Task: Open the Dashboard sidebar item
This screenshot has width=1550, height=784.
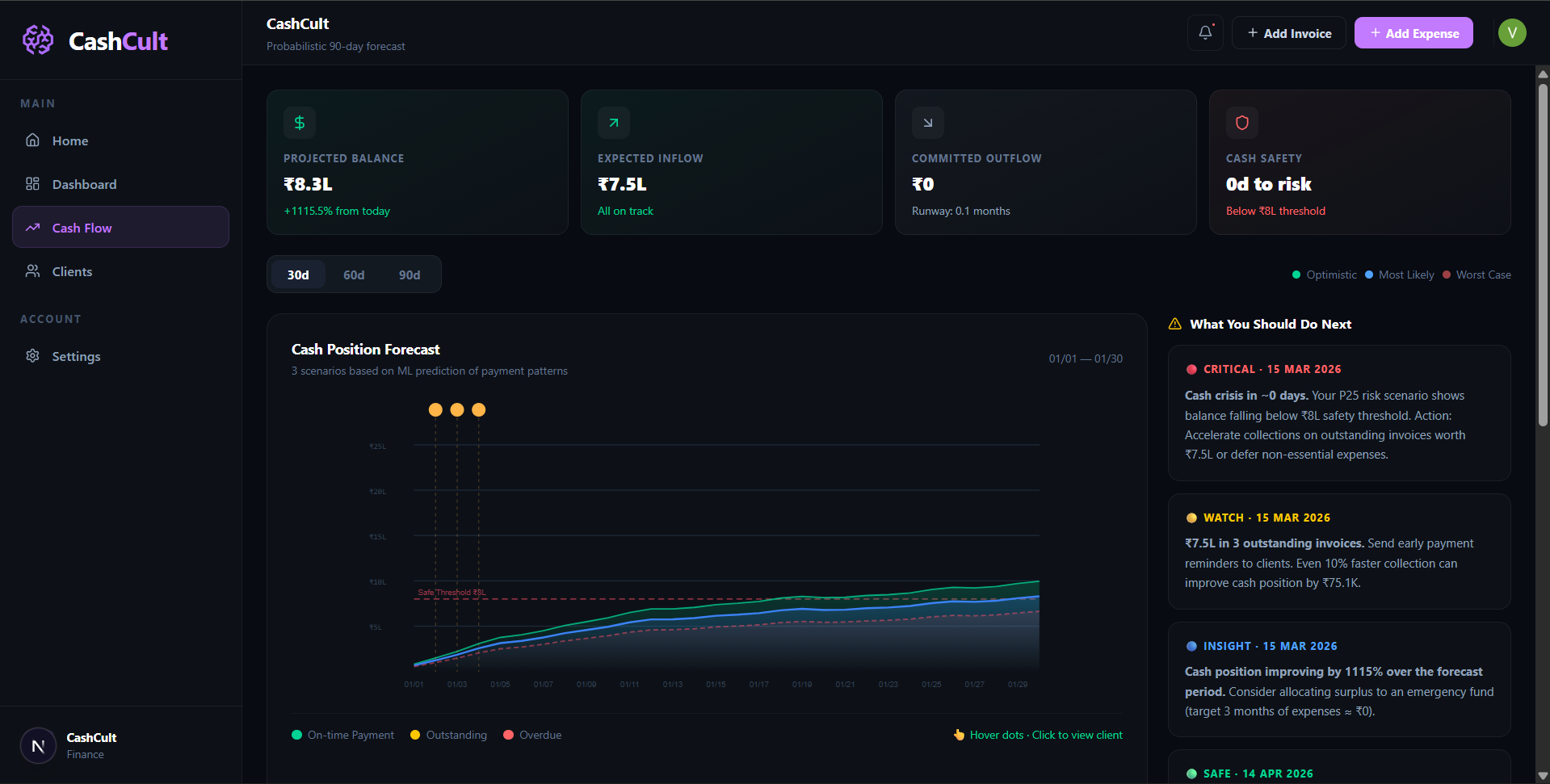Action: click(x=120, y=184)
